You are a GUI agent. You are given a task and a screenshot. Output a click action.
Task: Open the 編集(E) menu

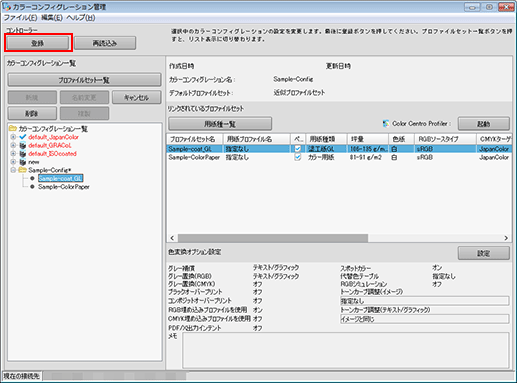pyautogui.click(x=52, y=18)
